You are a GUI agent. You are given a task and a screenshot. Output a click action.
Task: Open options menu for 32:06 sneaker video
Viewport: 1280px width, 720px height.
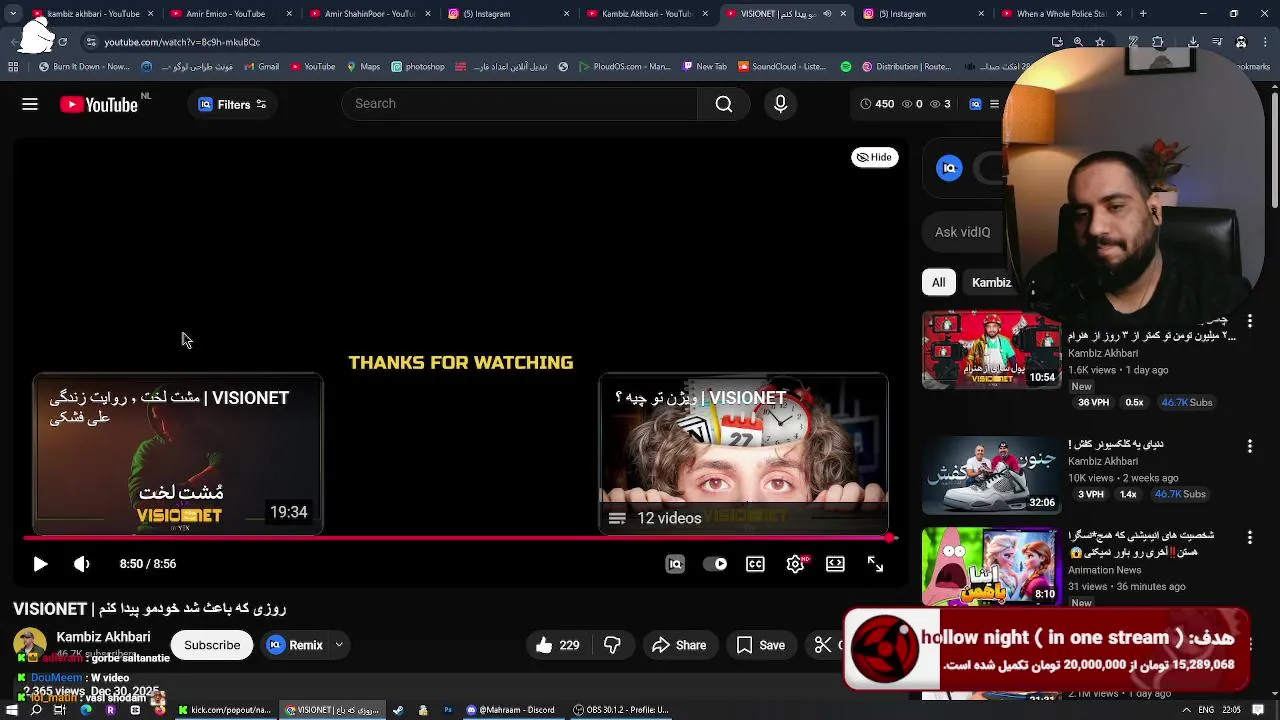(1249, 445)
